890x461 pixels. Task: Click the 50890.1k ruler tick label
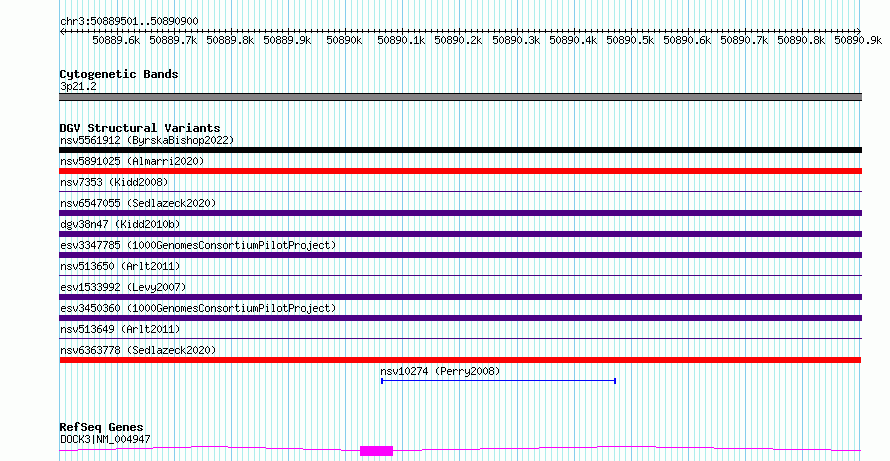[x=402, y=40]
